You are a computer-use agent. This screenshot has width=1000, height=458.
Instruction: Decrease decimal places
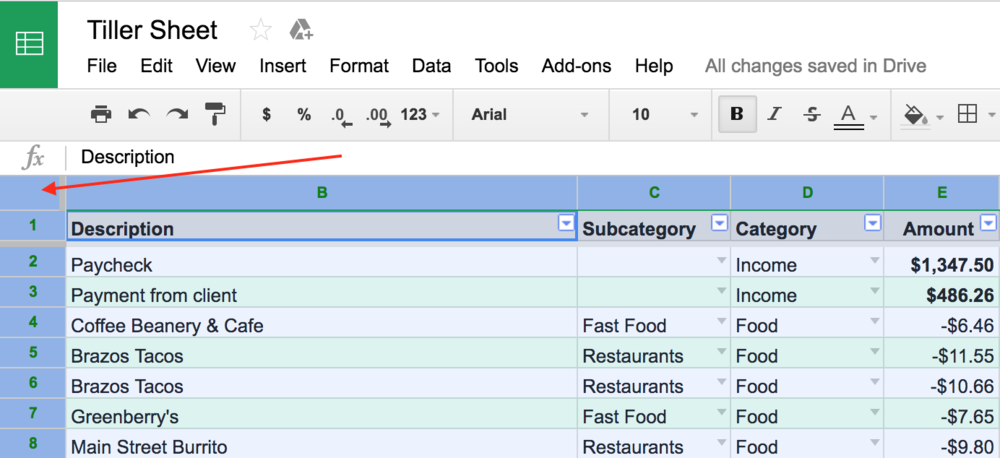[342, 117]
